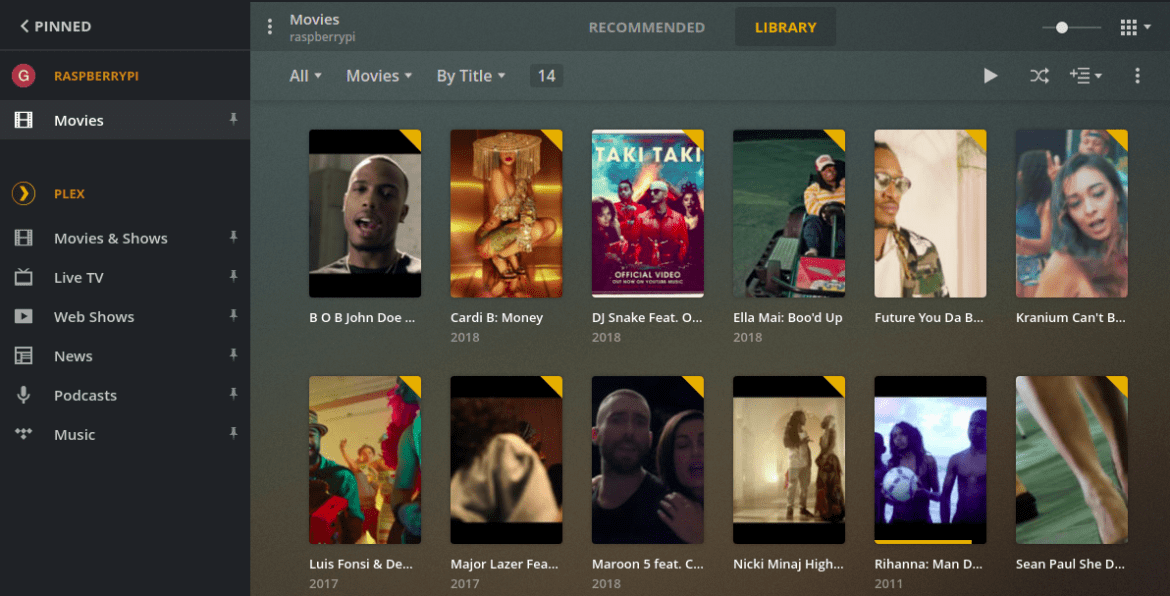Open the Major Lazer Fea... poster
The width and height of the screenshot is (1170, 596).
click(x=507, y=459)
